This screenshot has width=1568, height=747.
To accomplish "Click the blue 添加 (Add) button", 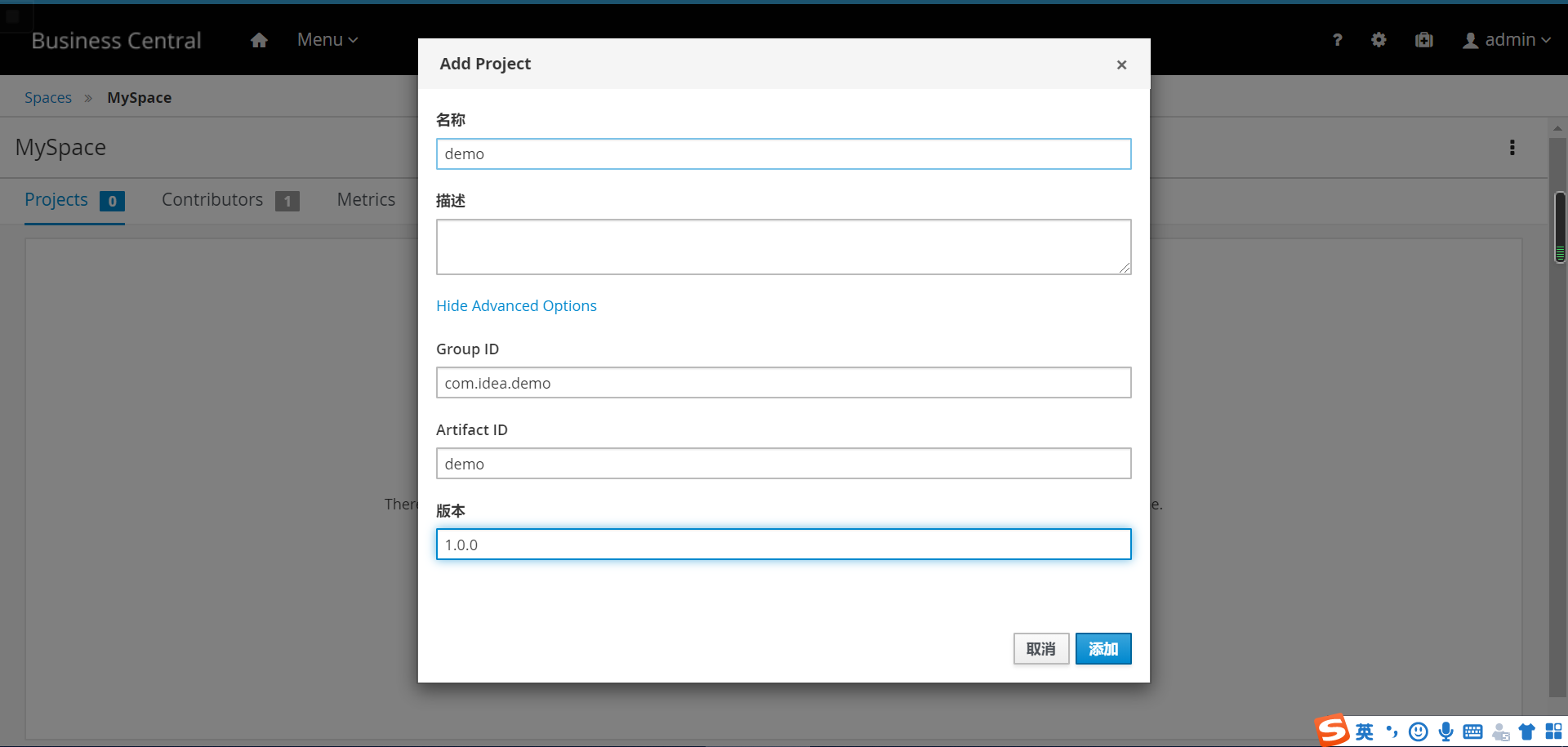I will (x=1102, y=649).
